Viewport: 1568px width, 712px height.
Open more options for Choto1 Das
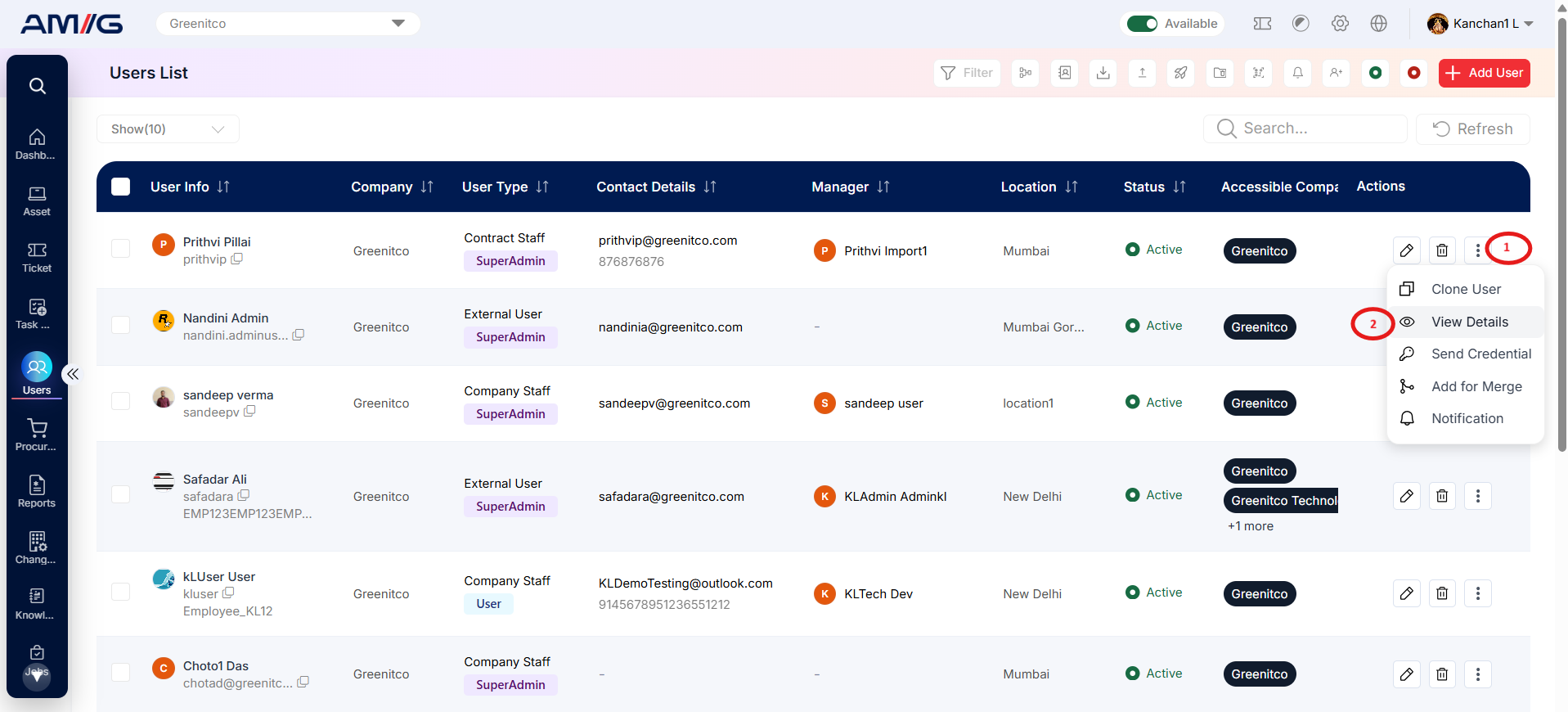point(1478,674)
